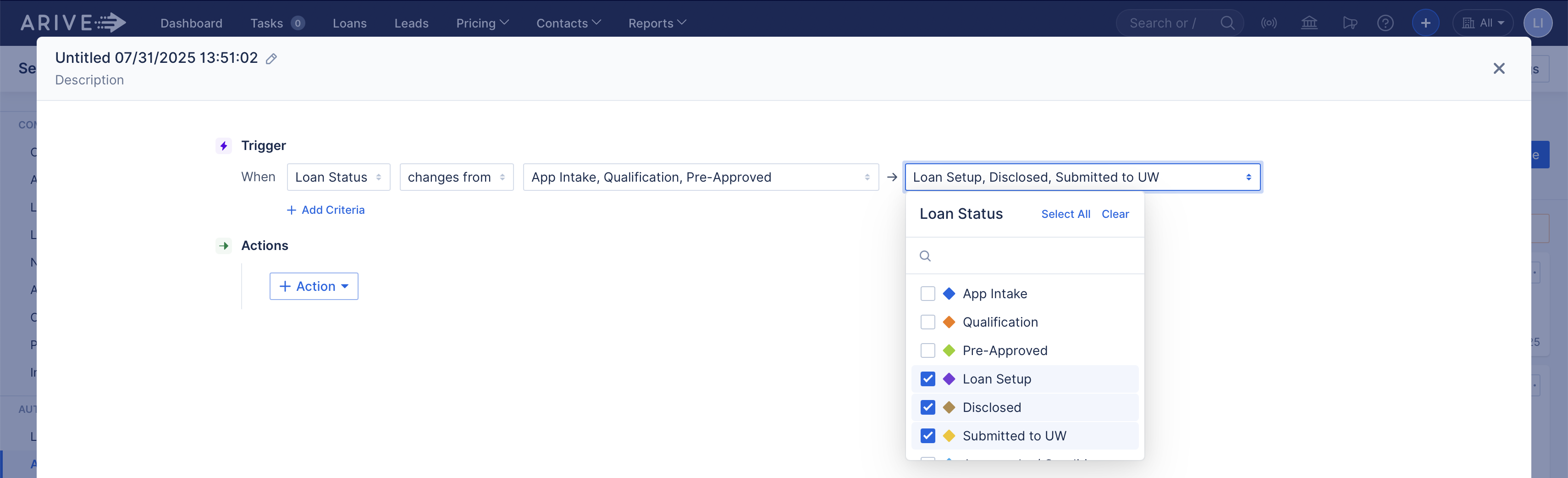Screen dimensions: 1568x478
Task: Open the Loans page
Action: point(349,23)
